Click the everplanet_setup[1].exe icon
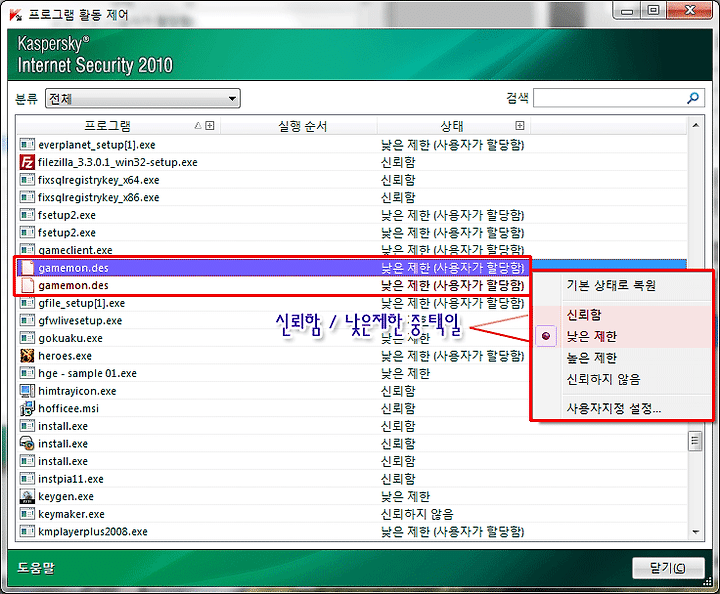This screenshot has height=594, width=720. (x=27, y=145)
